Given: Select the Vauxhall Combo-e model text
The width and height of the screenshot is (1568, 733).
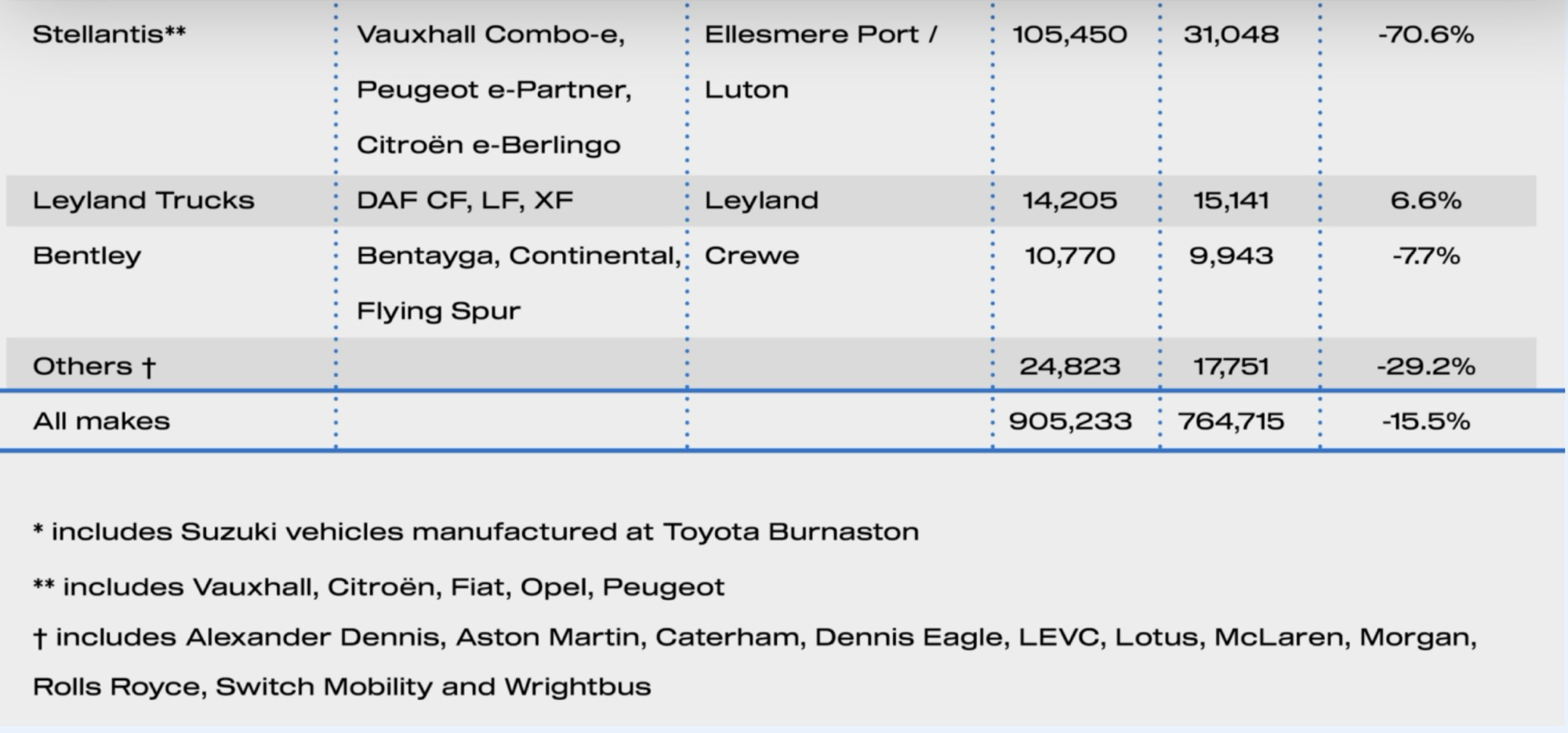Looking at the screenshot, I should [x=490, y=34].
